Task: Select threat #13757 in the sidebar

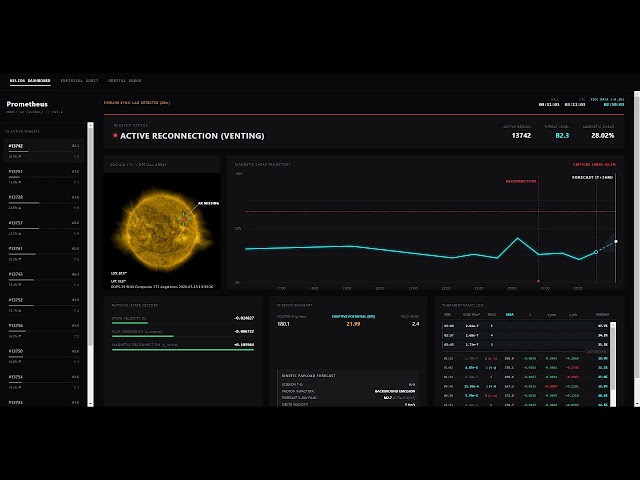Action: click(44, 228)
